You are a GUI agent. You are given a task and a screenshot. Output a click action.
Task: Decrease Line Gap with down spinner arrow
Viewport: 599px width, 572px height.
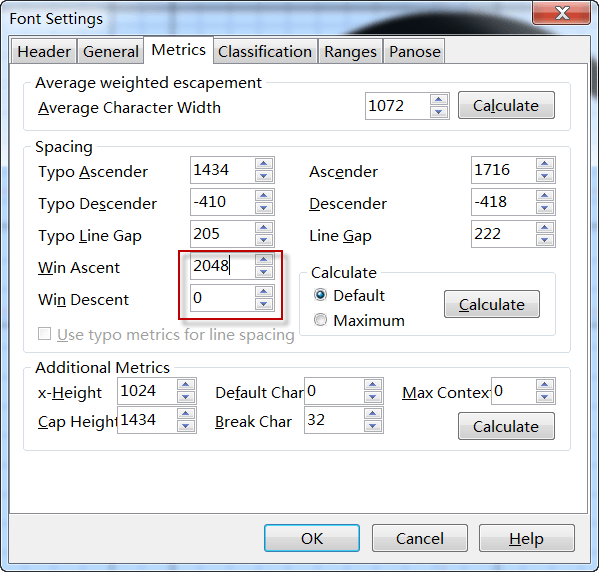pos(544,240)
